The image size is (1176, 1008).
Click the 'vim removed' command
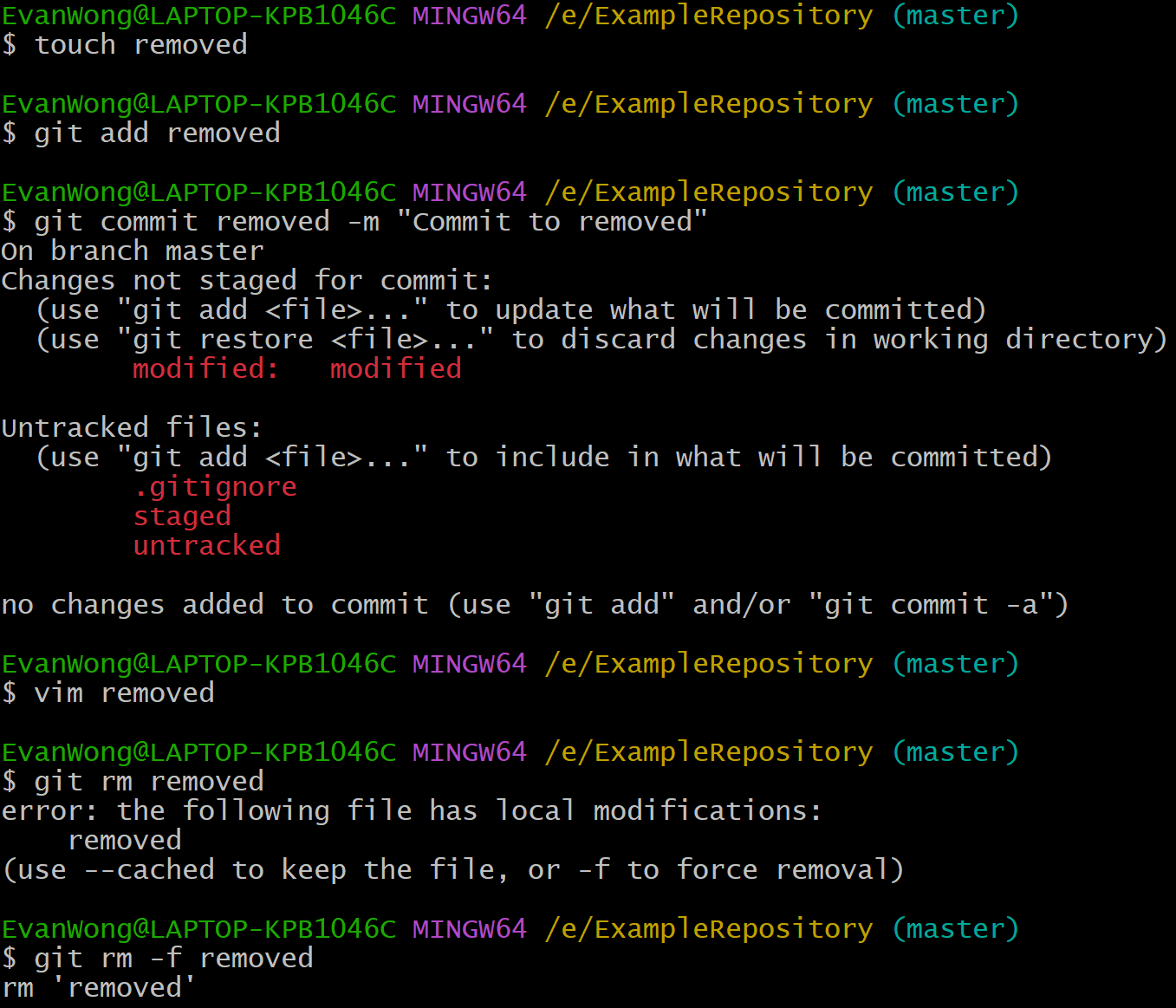coord(124,693)
